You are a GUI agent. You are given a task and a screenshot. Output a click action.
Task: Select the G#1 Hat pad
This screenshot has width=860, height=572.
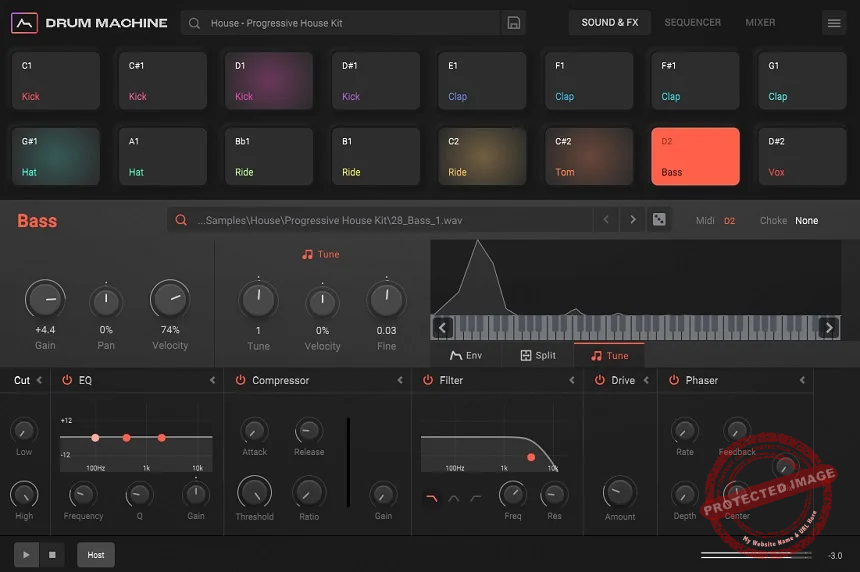(55, 156)
